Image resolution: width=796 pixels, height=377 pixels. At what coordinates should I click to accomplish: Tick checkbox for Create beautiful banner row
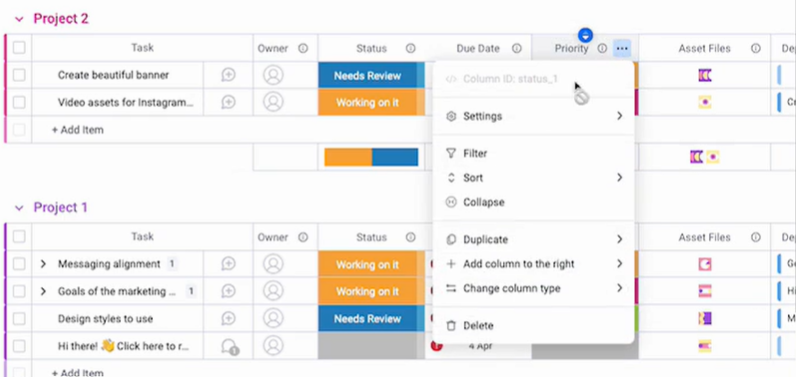pos(19,75)
